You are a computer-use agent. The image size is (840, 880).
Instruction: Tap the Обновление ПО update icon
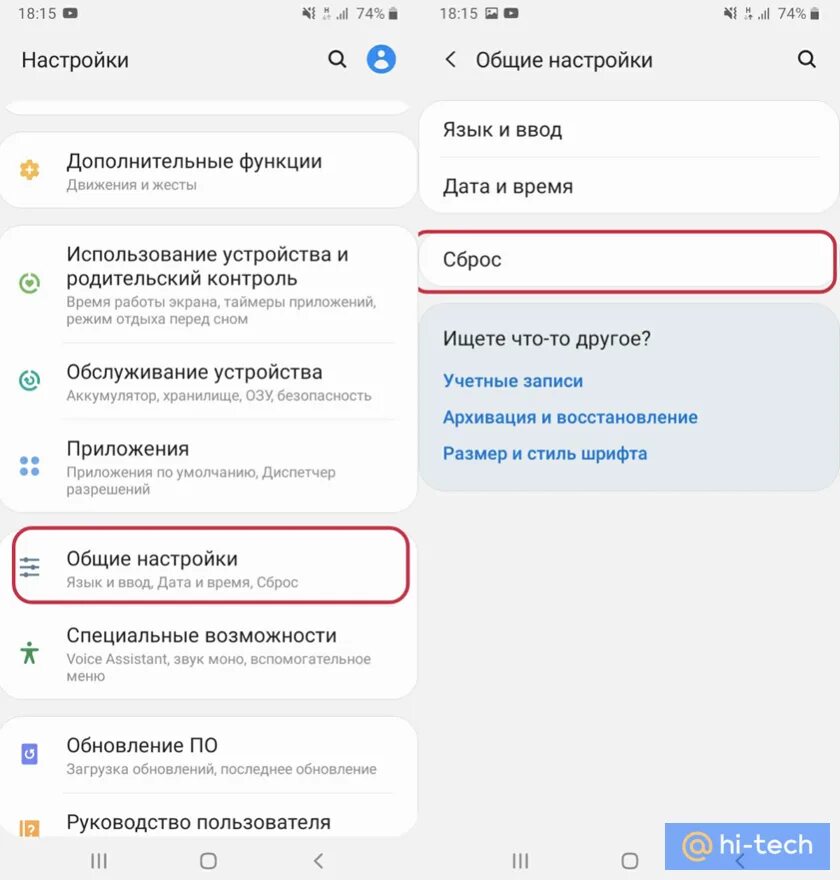[x=30, y=754]
